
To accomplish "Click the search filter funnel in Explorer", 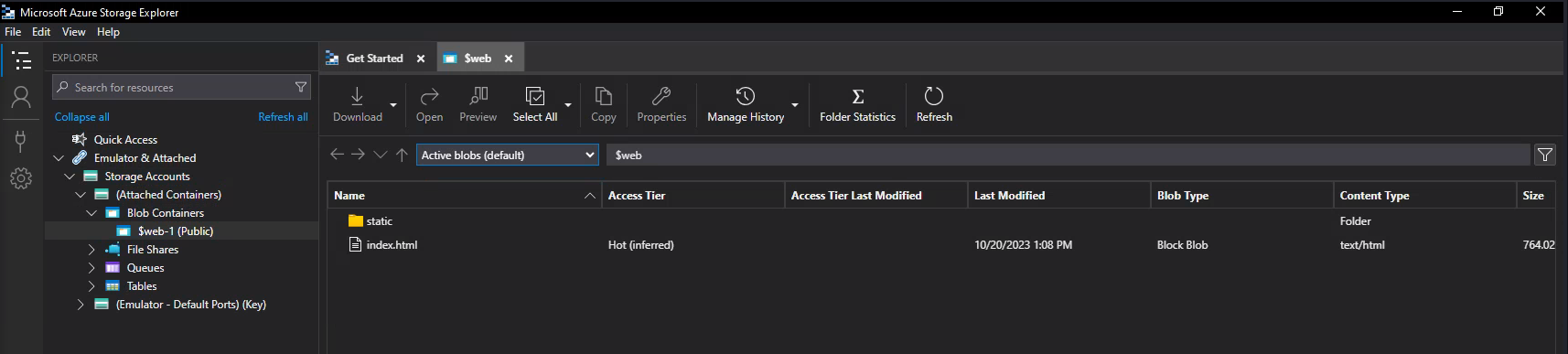I will click(x=300, y=87).
